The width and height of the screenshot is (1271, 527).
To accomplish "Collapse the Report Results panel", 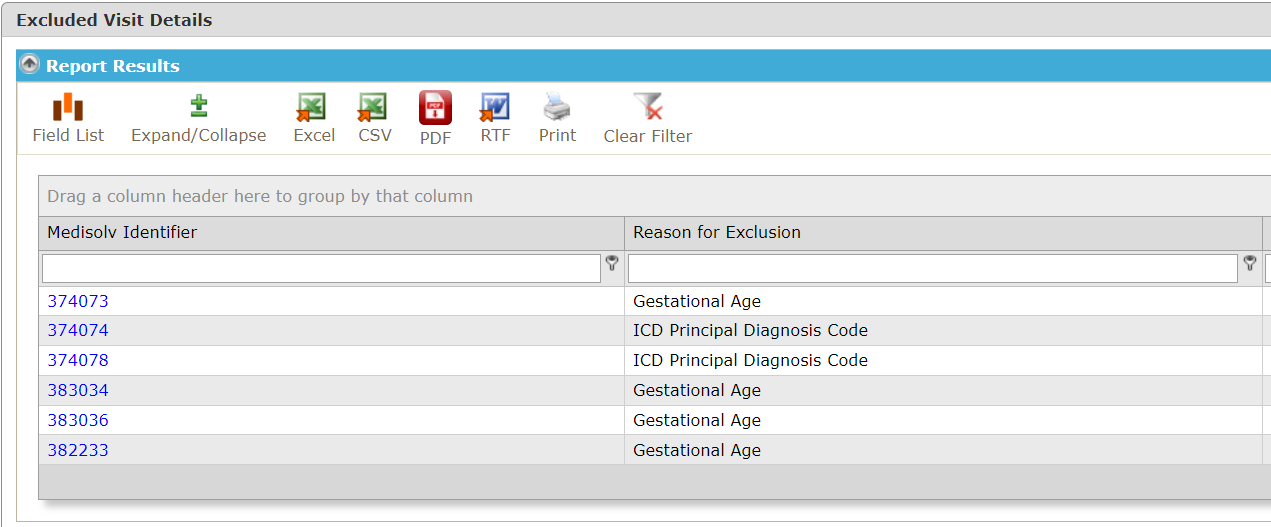I will 30,65.
